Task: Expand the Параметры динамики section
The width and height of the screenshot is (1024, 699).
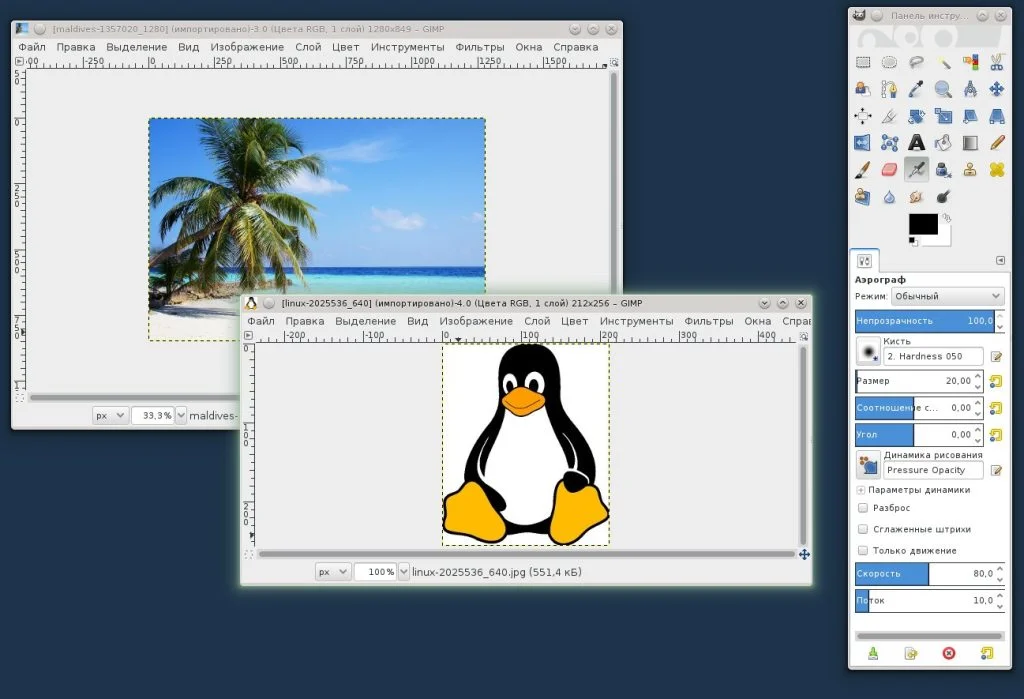Action: (860, 490)
